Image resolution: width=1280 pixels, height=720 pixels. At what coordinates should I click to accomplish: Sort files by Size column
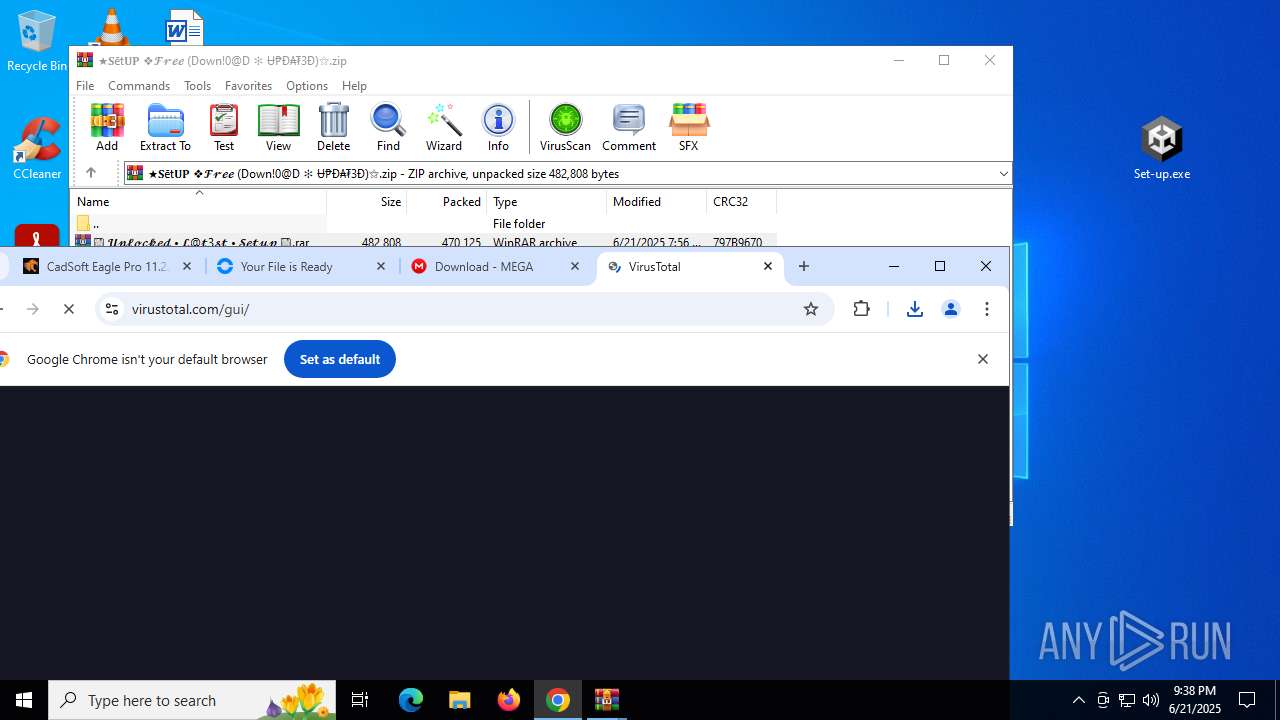tap(367, 202)
